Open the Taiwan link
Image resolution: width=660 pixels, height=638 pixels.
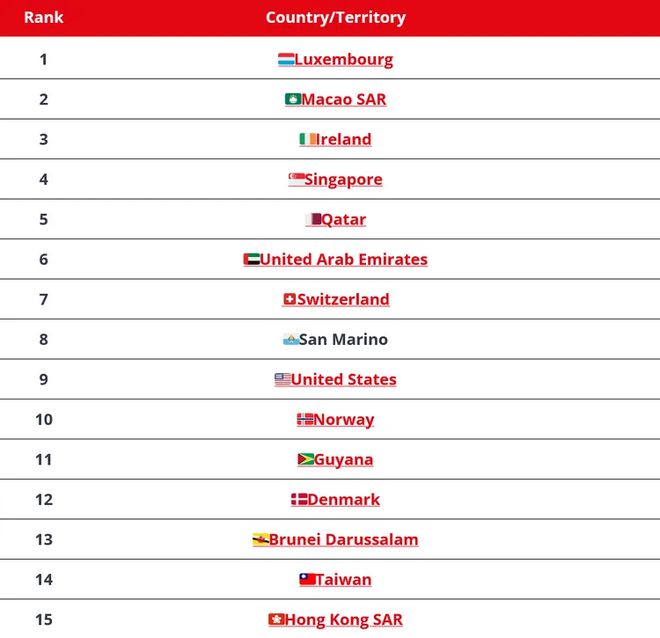[x=343, y=580]
